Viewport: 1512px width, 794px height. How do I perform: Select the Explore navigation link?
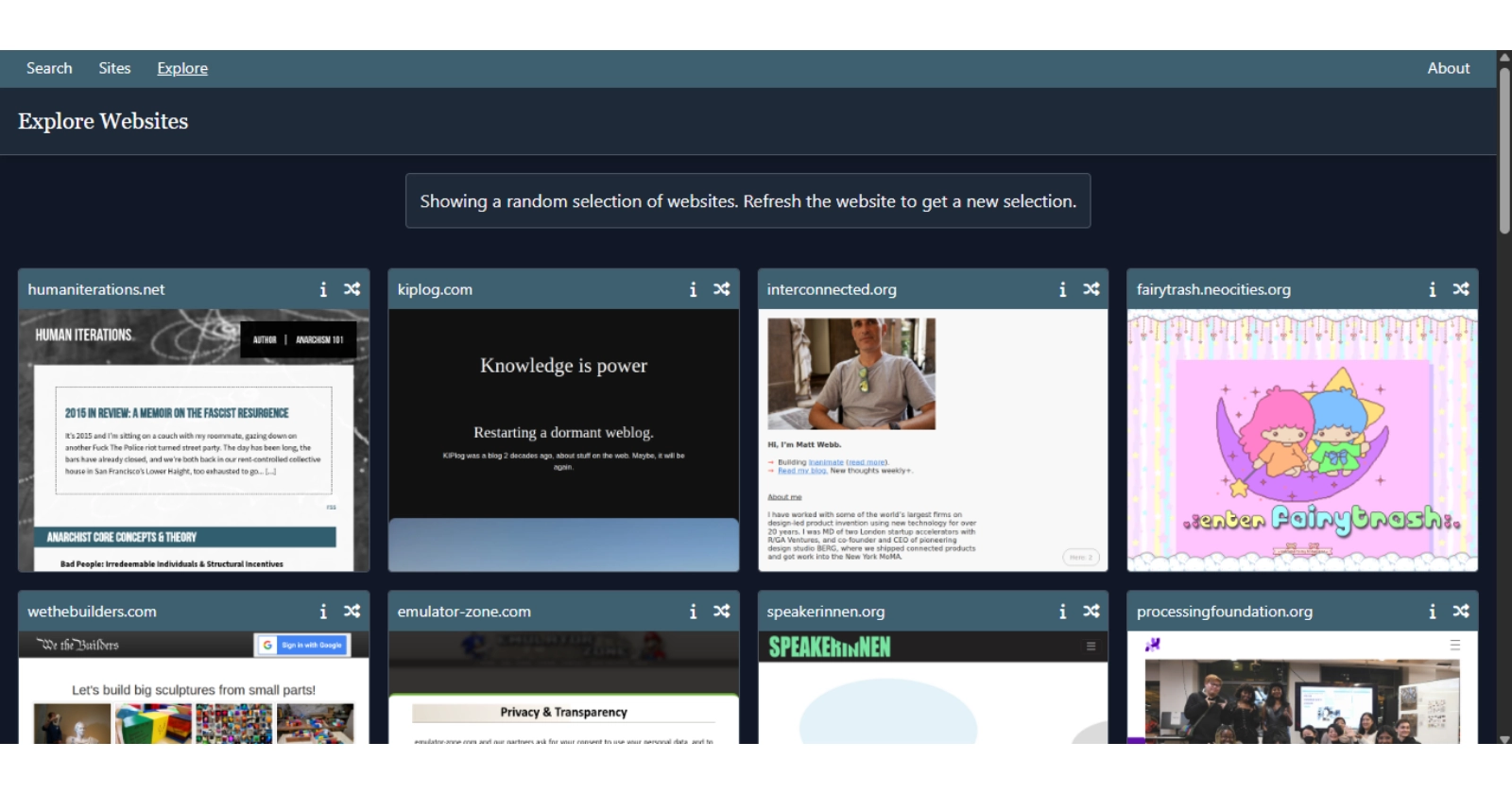pos(182,68)
